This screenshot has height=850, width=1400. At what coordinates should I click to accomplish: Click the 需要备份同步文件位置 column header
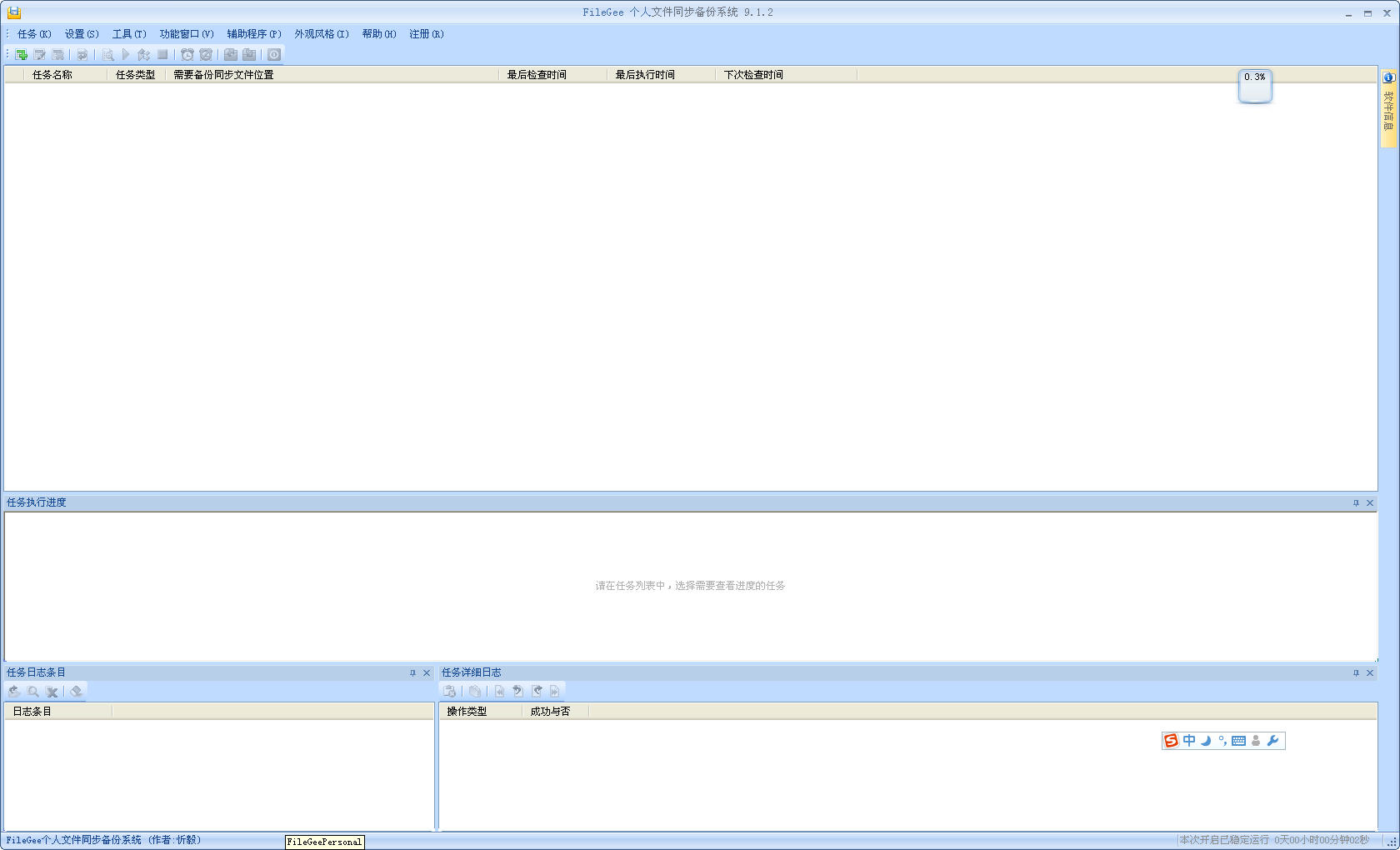332,75
